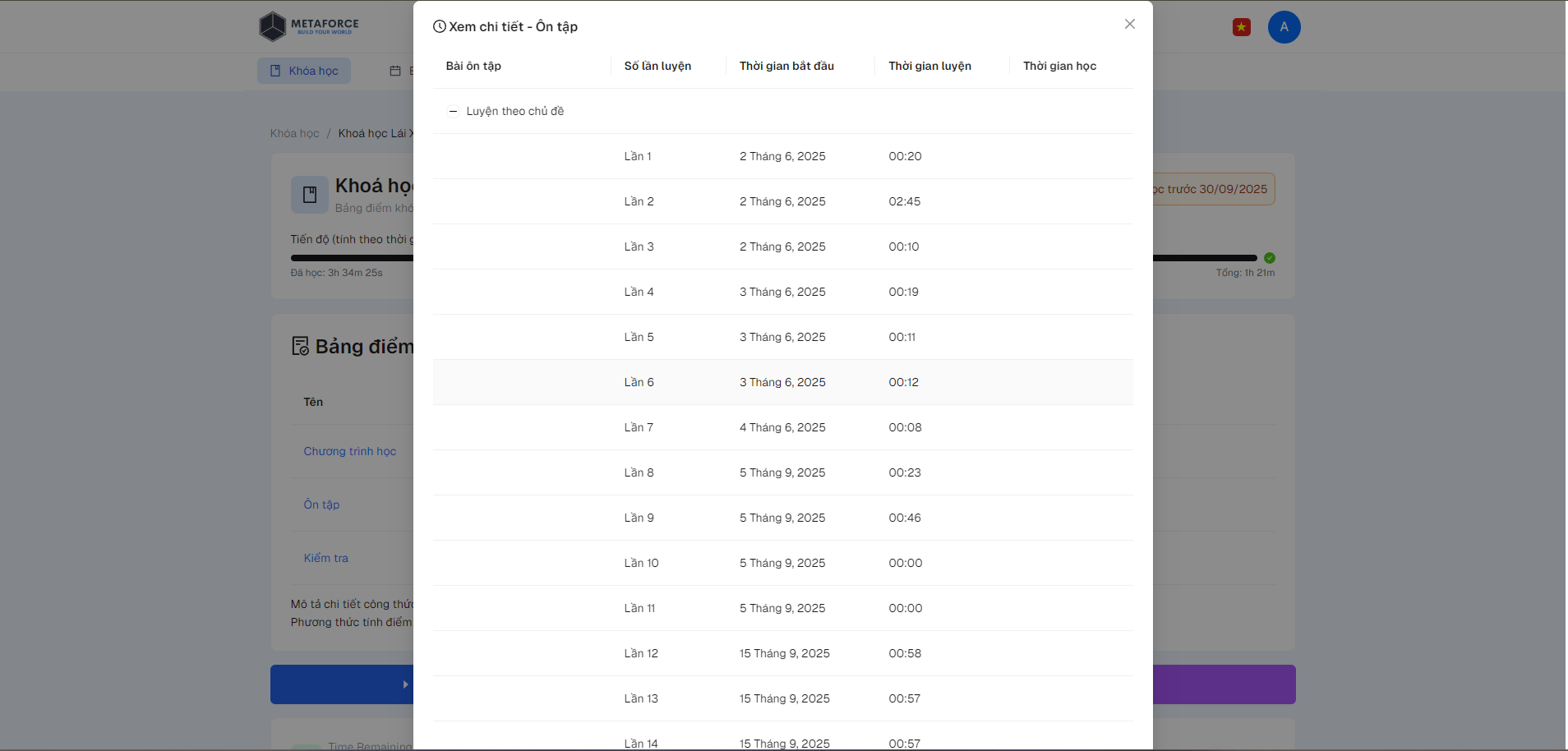The image size is (1568, 751).
Task: Select the Lần 6 row
Action: tap(782, 382)
